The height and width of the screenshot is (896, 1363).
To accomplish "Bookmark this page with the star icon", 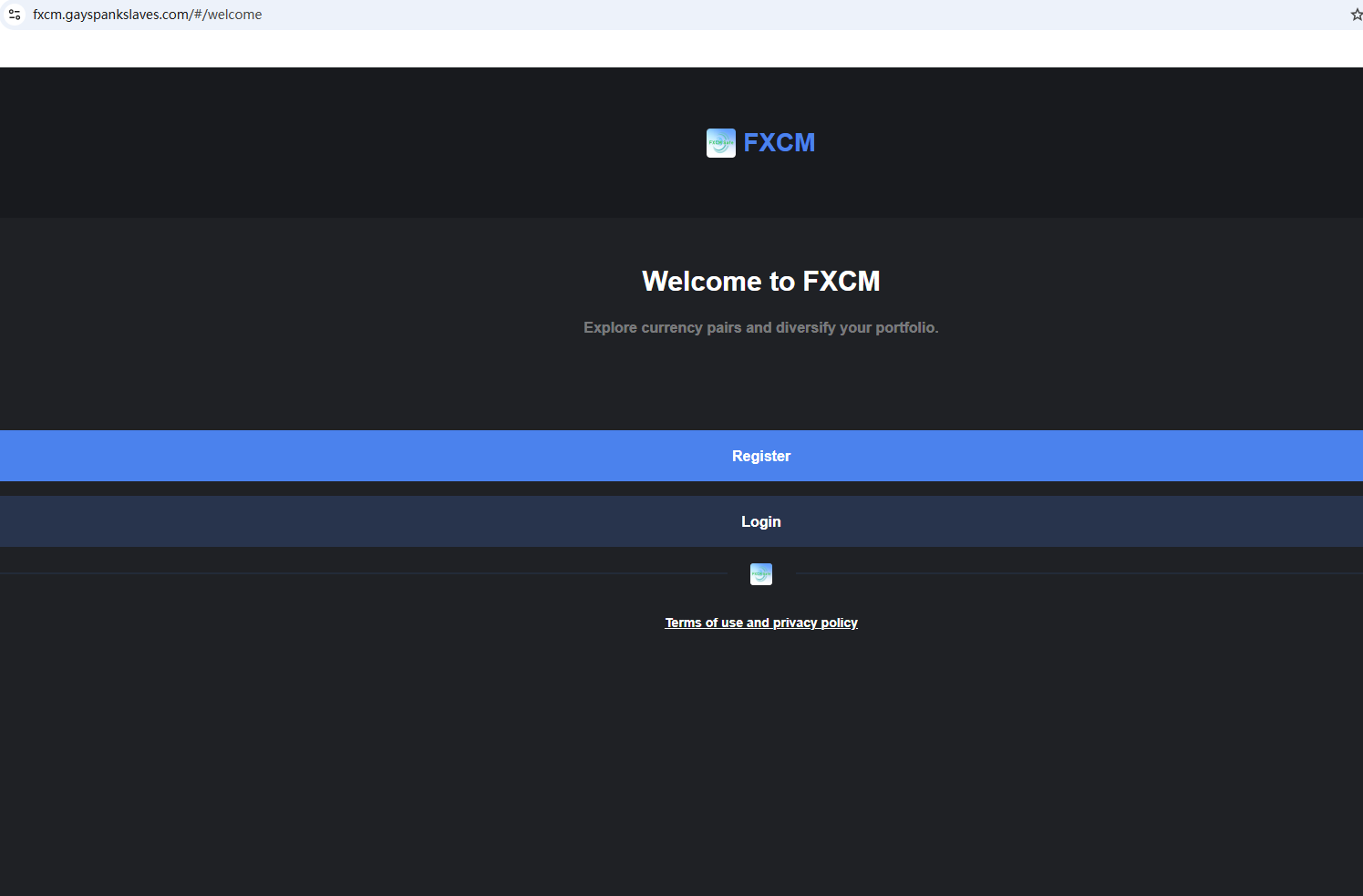I will tap(1356, 15).
